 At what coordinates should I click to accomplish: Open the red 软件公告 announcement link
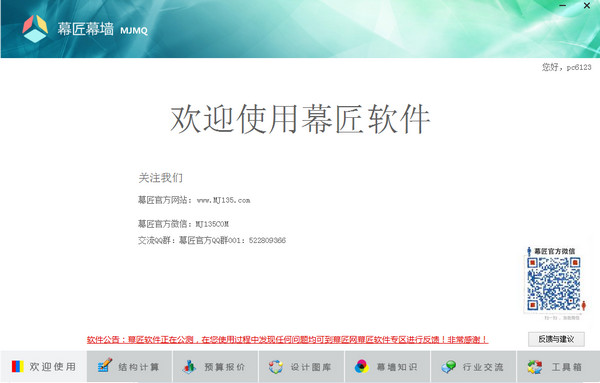pyautogui.click(x=287, y=339)
